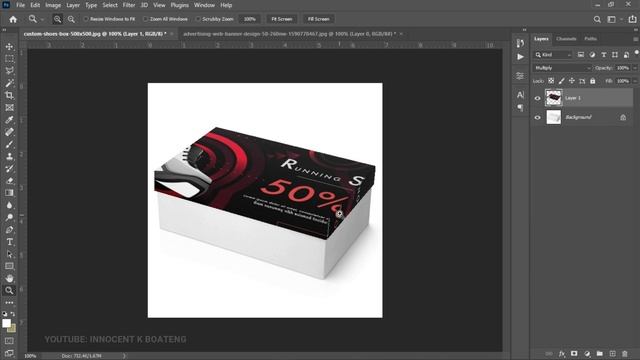Select the Dodge tool
This screenshot has width=640, height=360.
[x=9, y=218]
